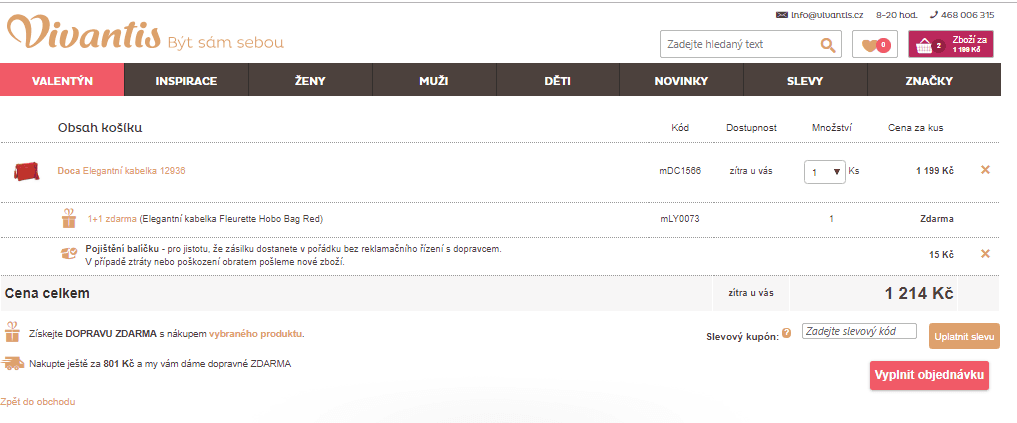Remove package insurance from cart

pyautogui.click(x=985, y=254)
